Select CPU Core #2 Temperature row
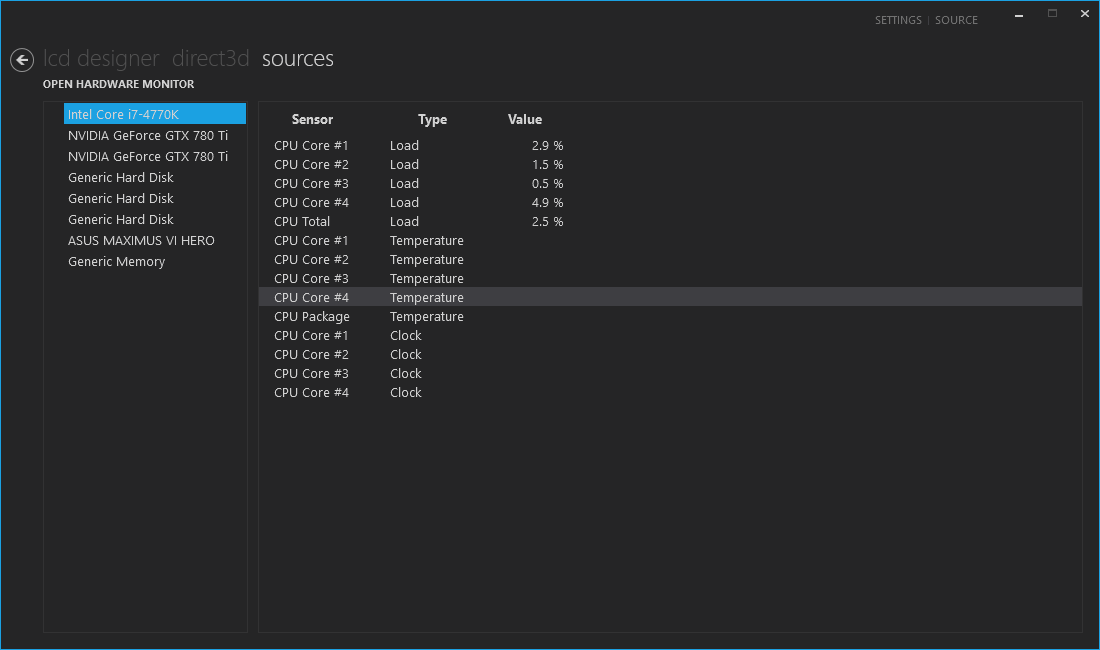This screenshot has width=1100, height=650. pos(670,259)
